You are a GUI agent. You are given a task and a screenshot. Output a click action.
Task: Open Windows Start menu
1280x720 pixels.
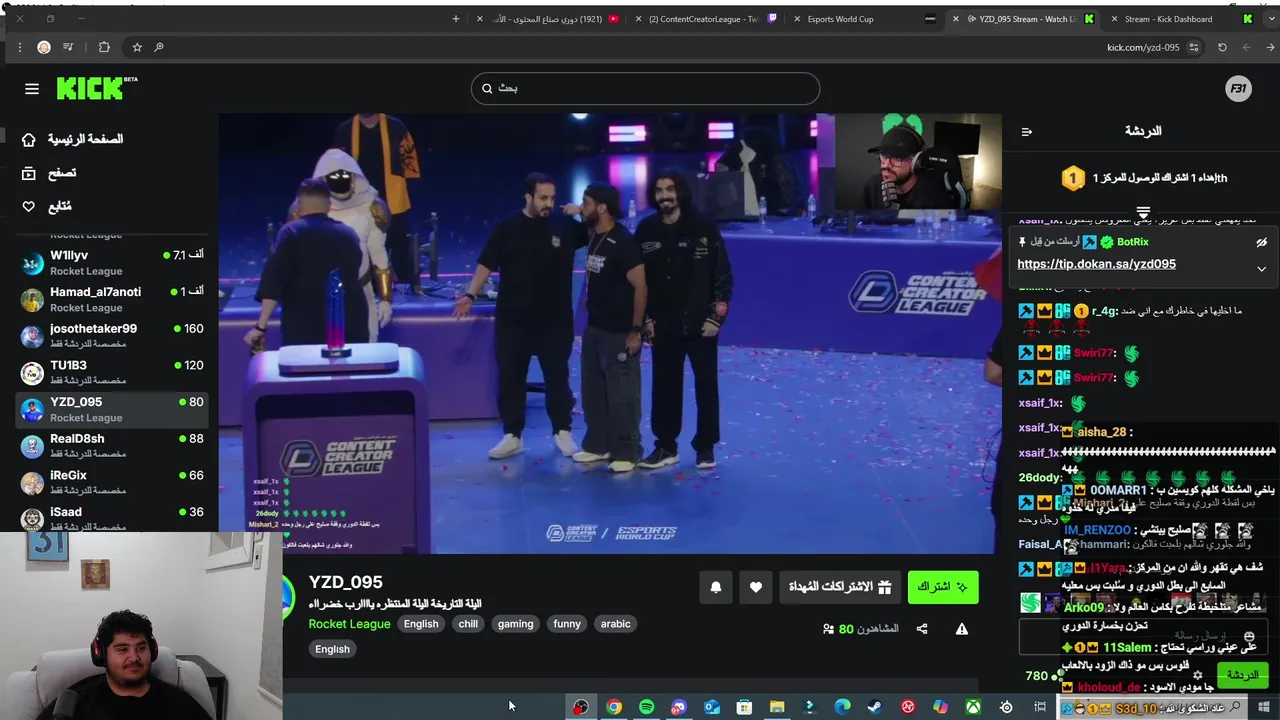[x=1264, y=707]
